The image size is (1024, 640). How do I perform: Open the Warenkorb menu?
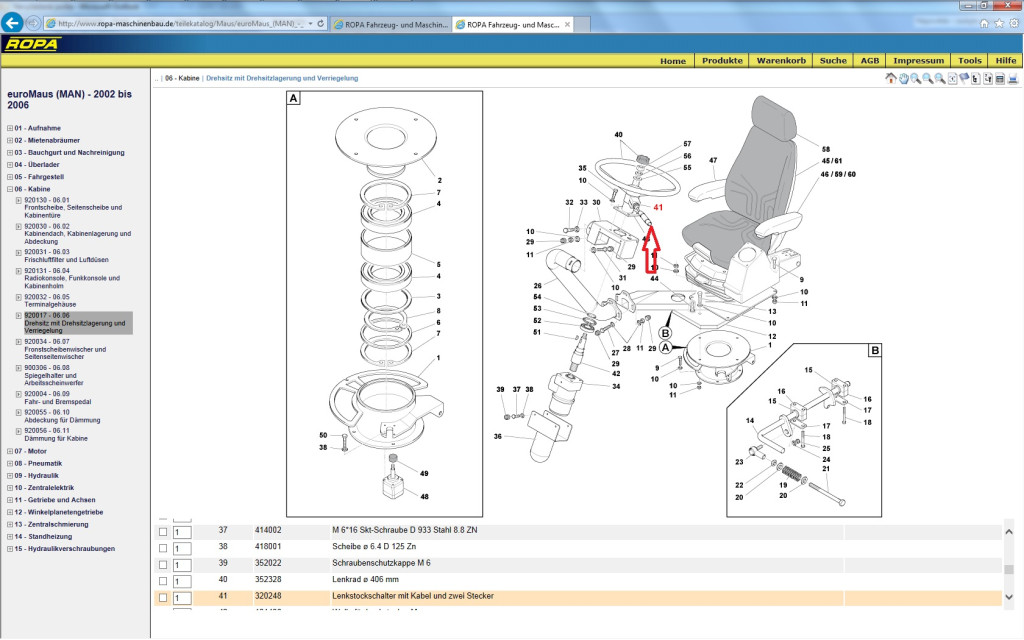[781, 61]
